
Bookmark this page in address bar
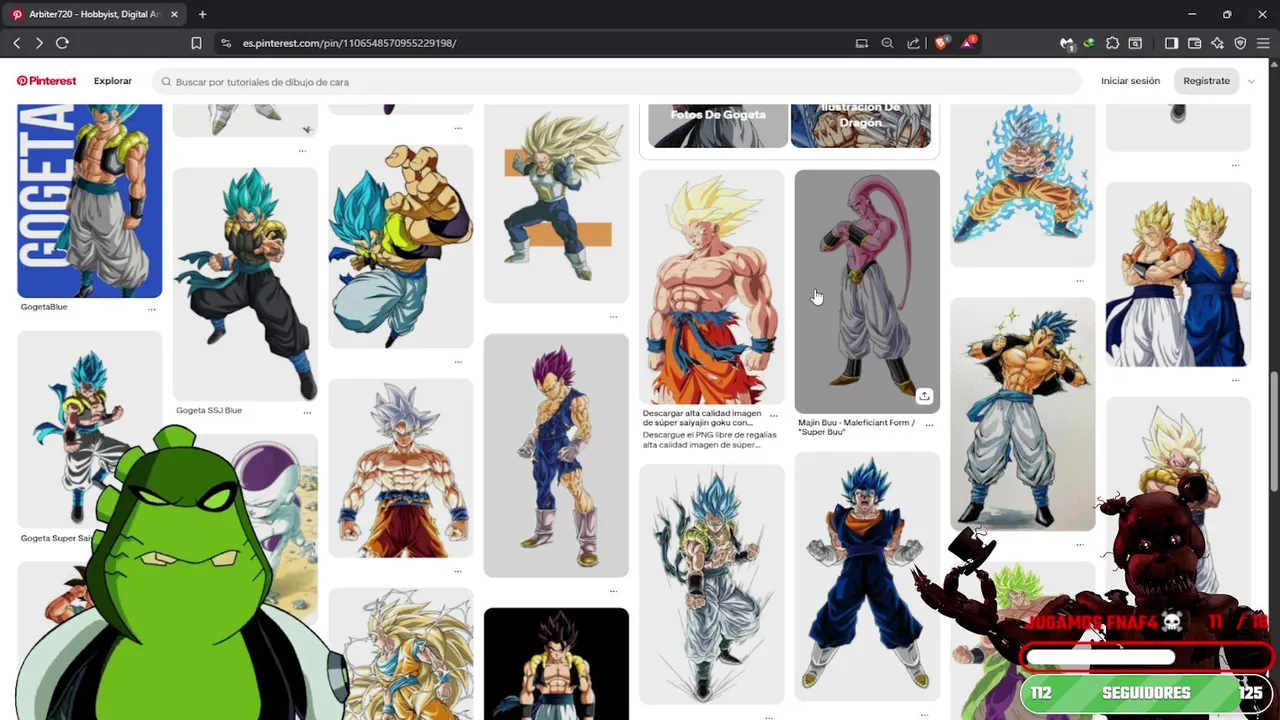[196, 43]
